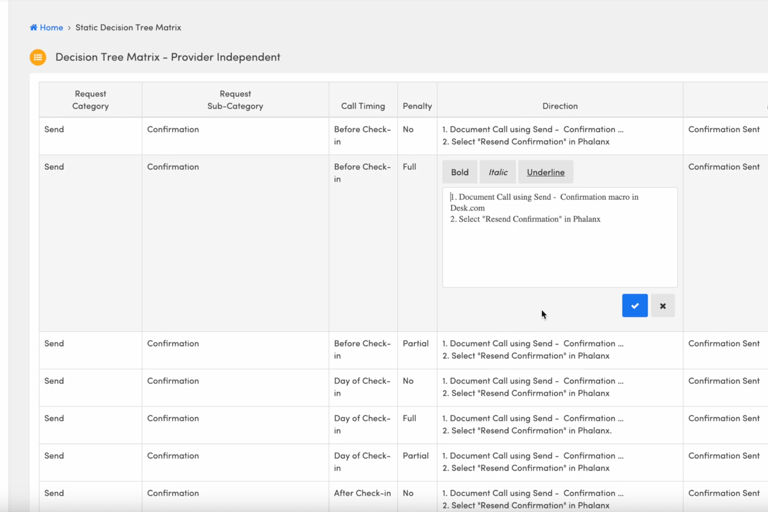Sort by Request Category column header
This screenshot has width=768, height=512.
90,100
